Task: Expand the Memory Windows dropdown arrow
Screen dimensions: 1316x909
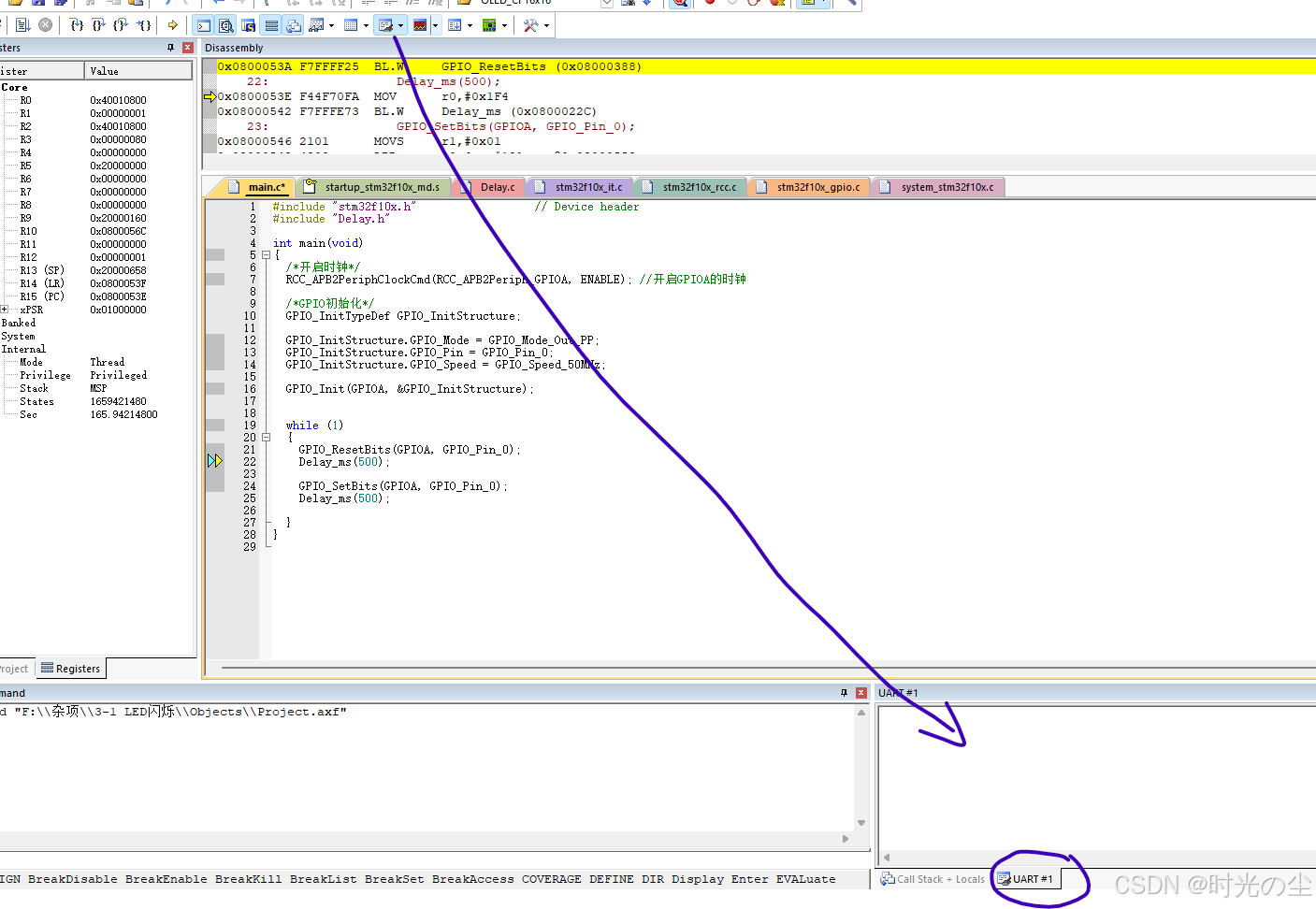Action: click(x=366, y=25)
